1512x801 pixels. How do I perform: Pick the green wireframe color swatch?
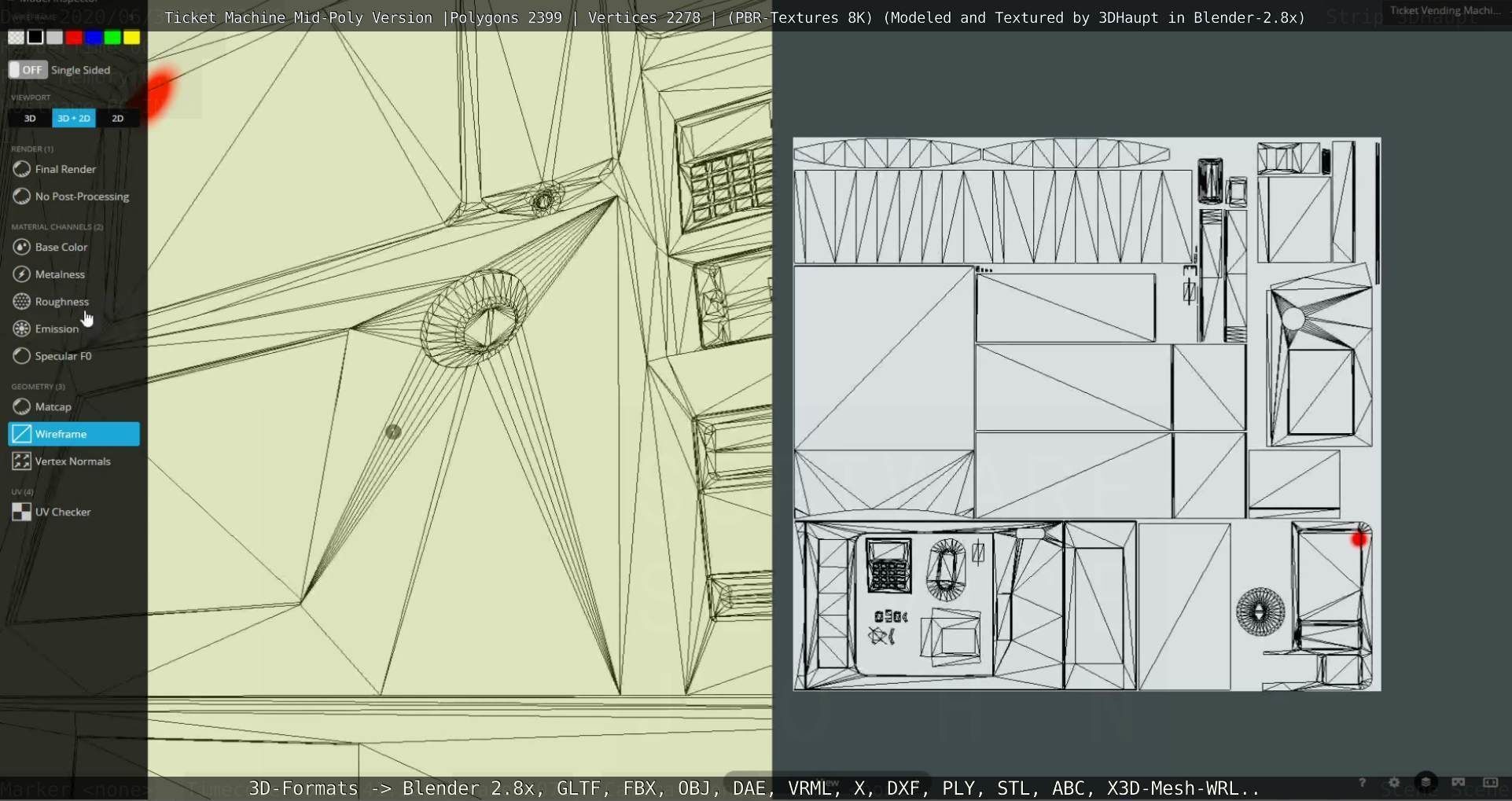point(112,38)
